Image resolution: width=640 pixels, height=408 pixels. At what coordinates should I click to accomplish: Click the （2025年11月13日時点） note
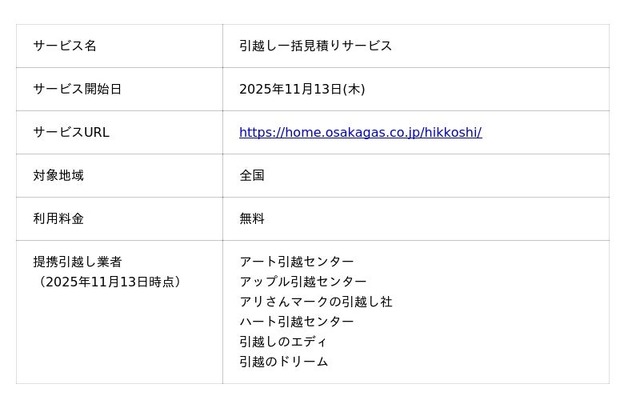point(110,281)
